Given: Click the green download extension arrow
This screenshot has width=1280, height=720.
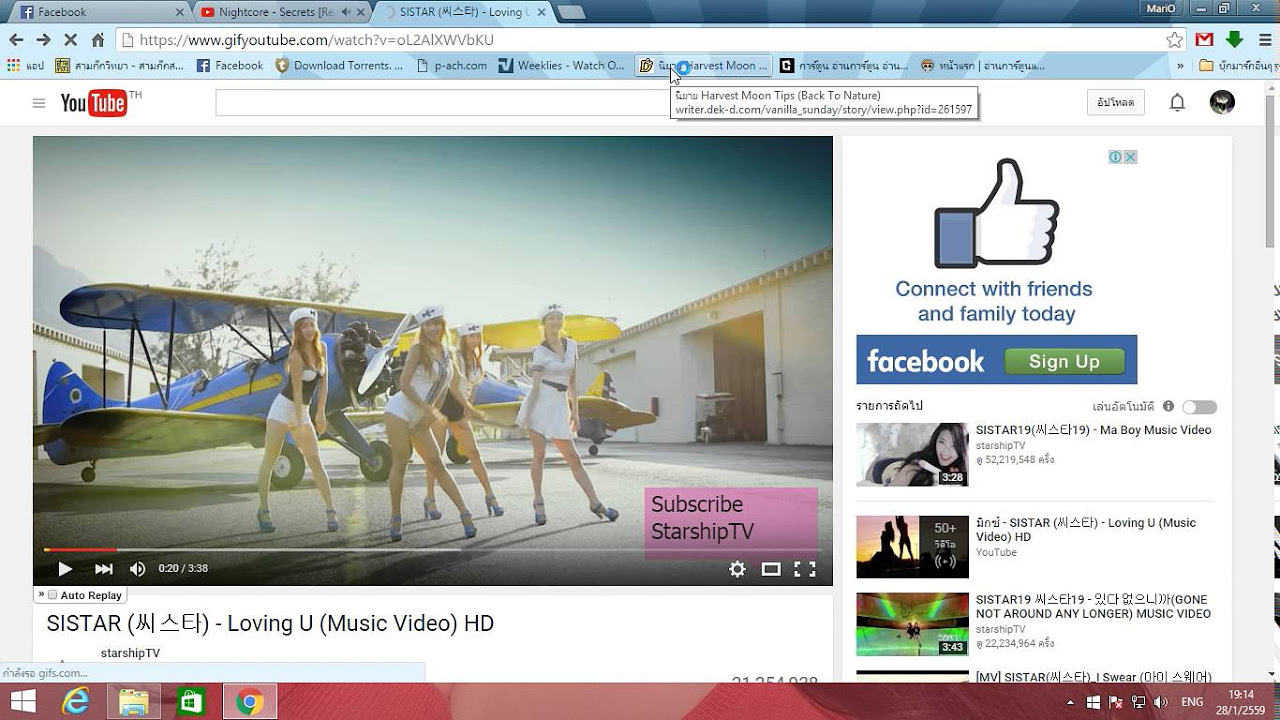Looking at the screenshot, I should (1234, 40).
